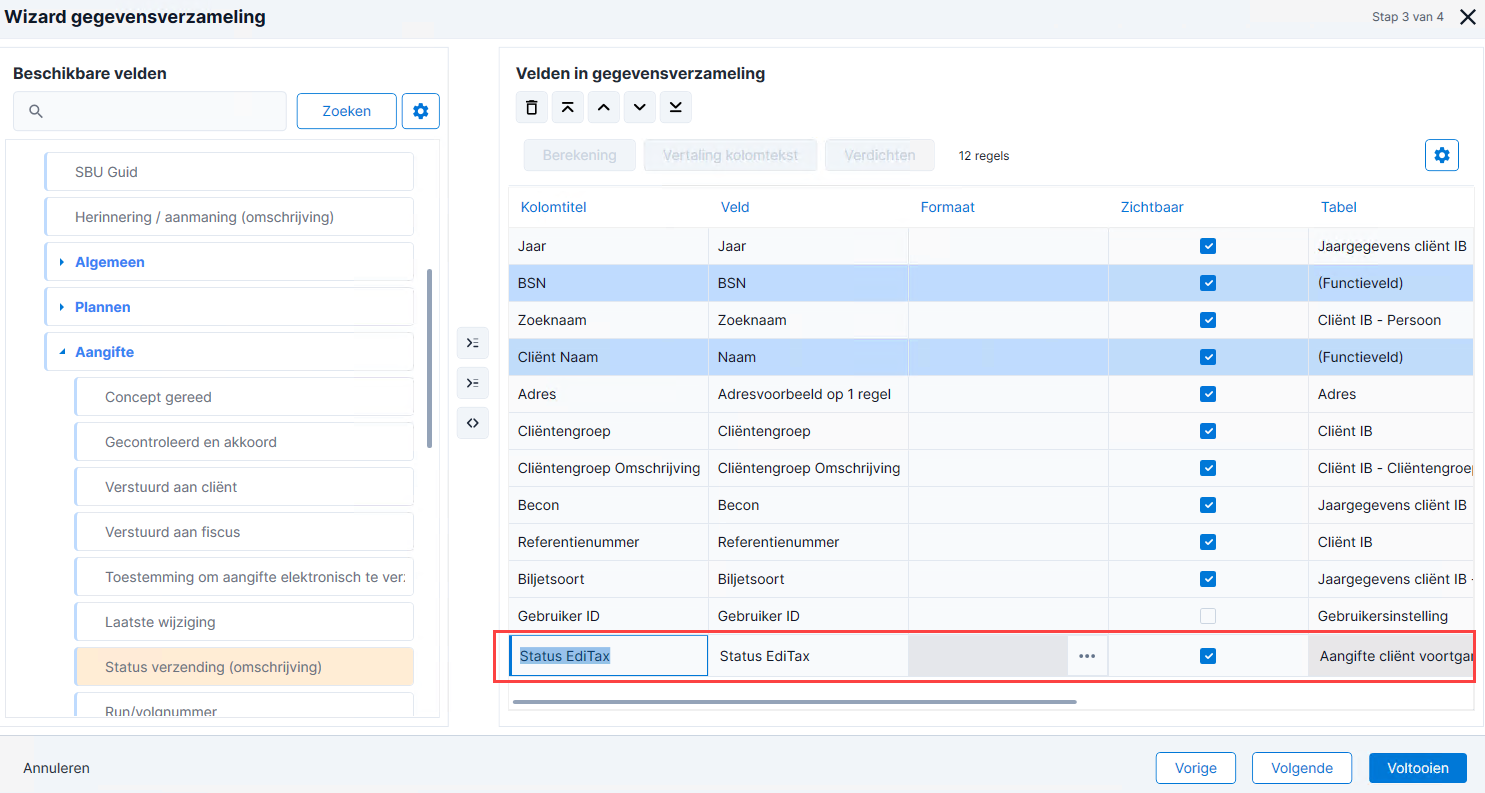The height and width of the screenshot is (793, 1485).
Task: Move selected field up one row
Action: coord(603,107)
